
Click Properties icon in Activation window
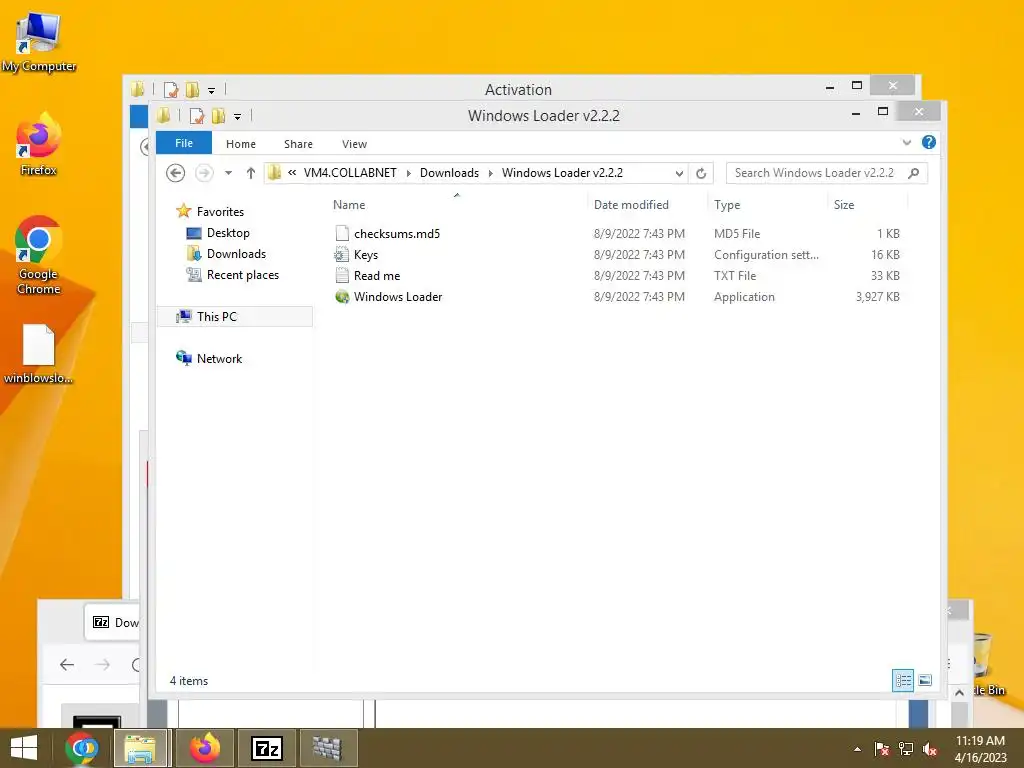click(170, 90)
